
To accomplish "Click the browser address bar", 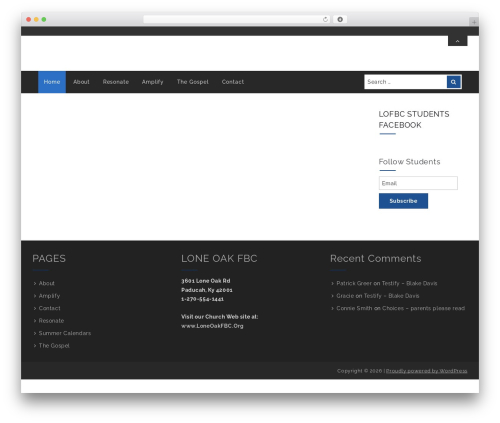I will [x=237, y=19].
